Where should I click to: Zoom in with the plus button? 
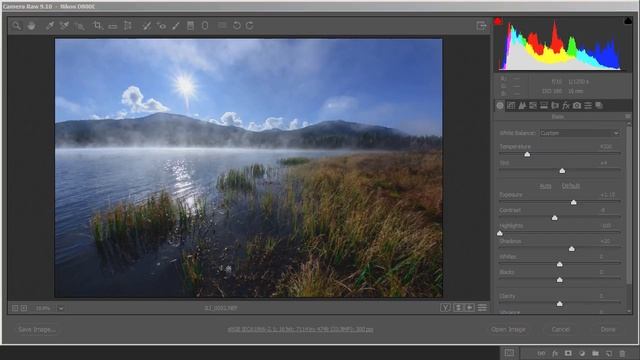tap(24, 308)
